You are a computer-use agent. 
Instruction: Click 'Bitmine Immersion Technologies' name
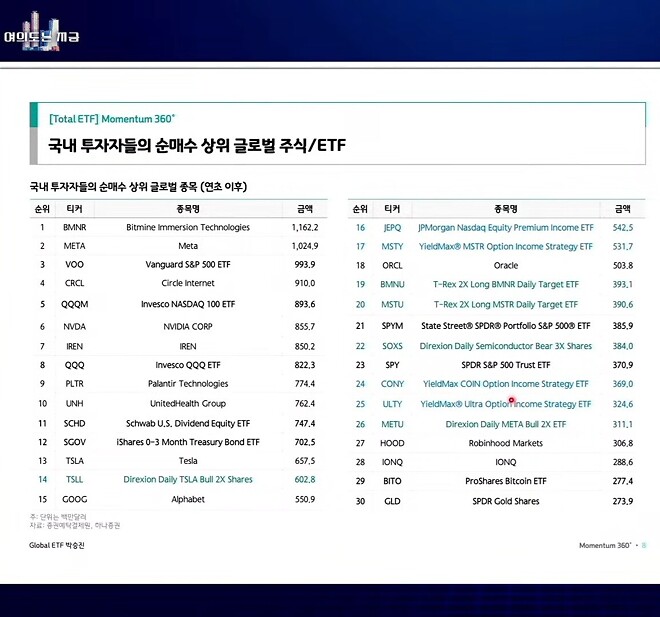(x=188, y=227)
